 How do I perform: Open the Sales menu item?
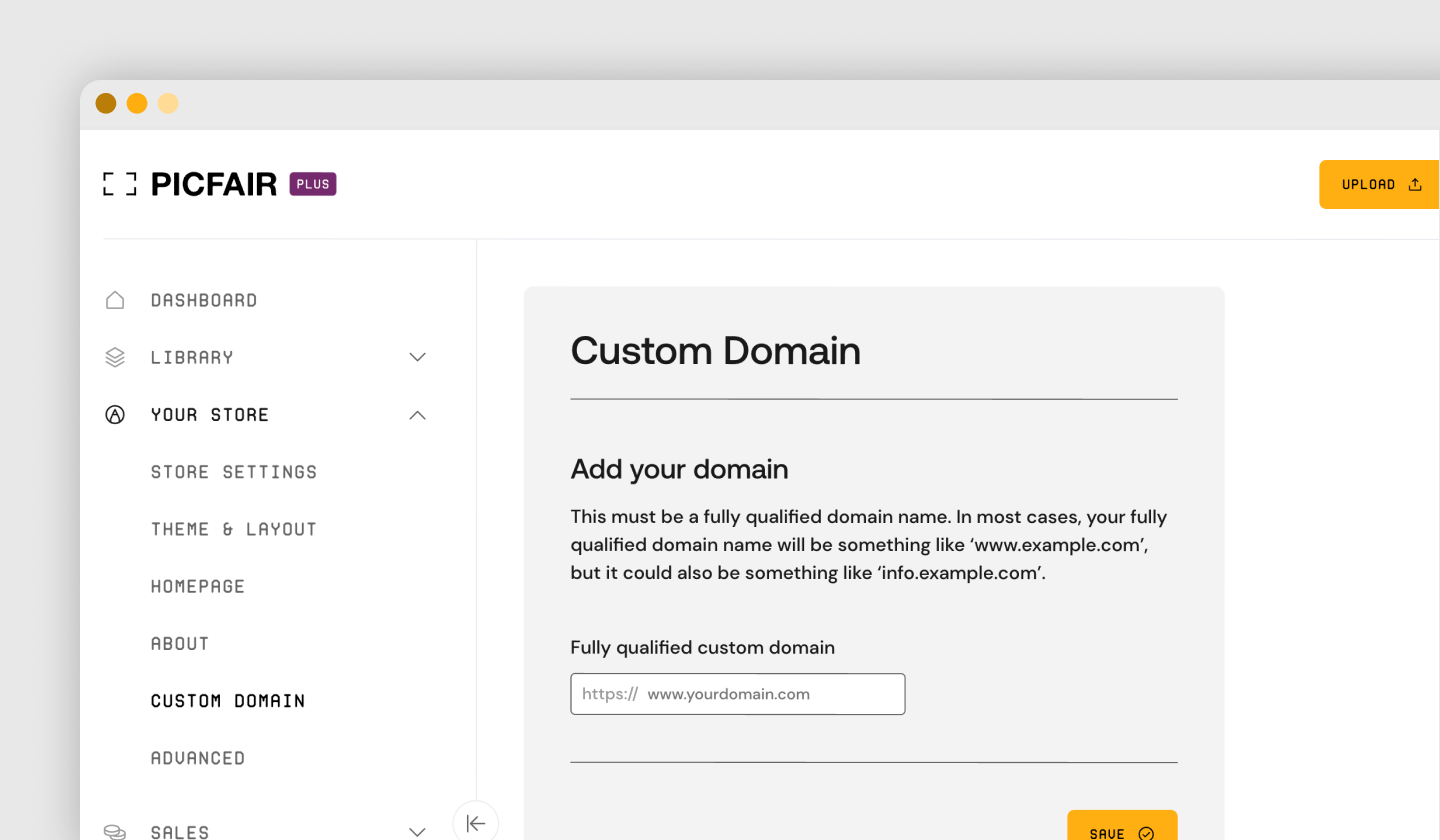180,832
